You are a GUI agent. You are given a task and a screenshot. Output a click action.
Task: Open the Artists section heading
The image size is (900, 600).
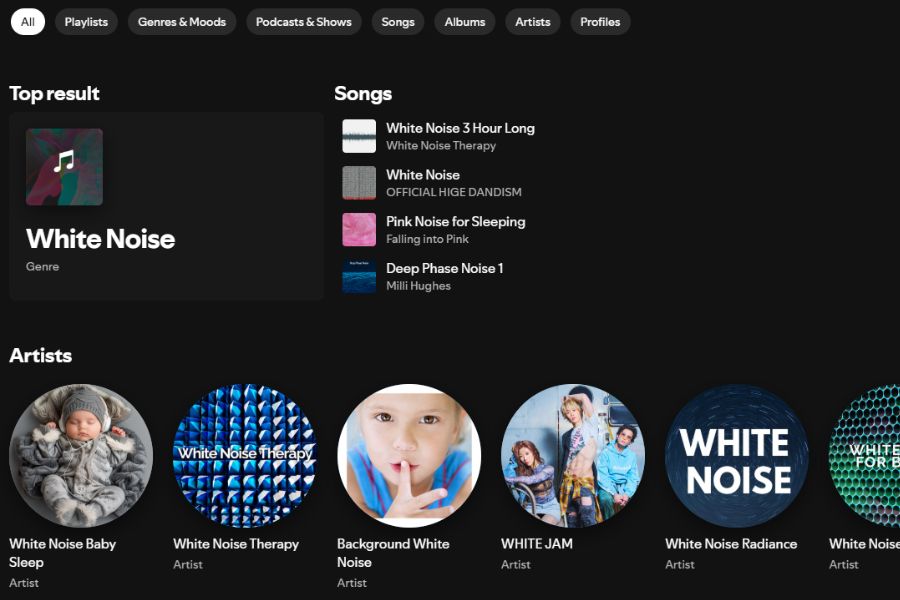coord(41,355)
